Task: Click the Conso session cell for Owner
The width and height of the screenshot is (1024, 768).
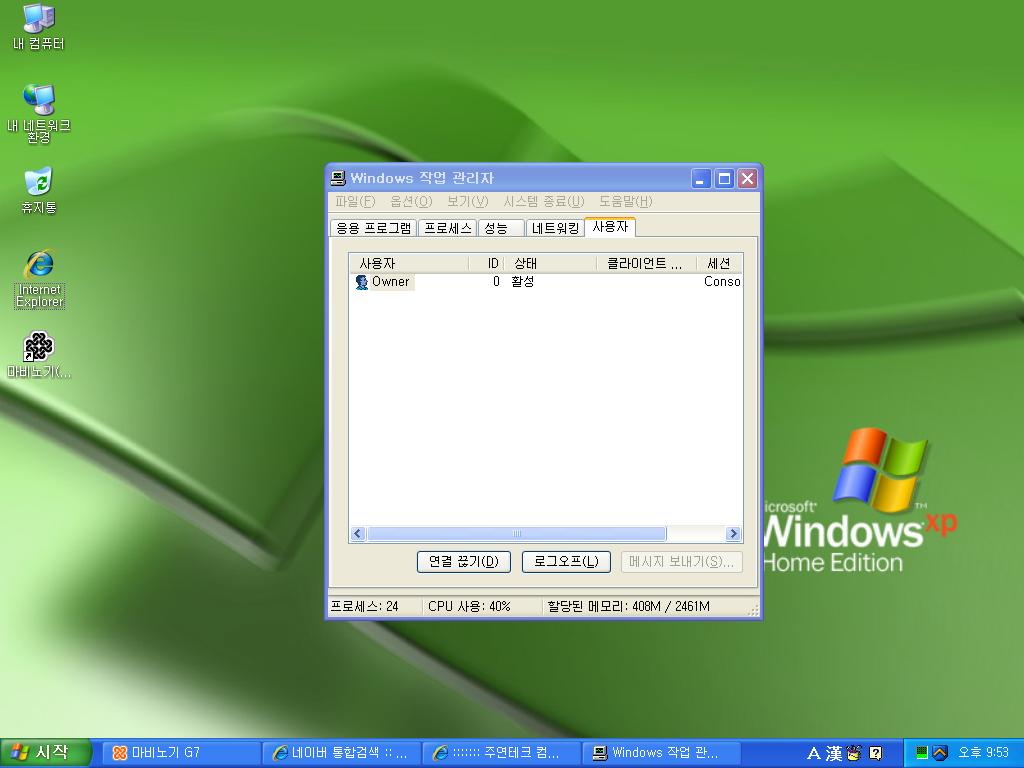Action: point(722,281)
